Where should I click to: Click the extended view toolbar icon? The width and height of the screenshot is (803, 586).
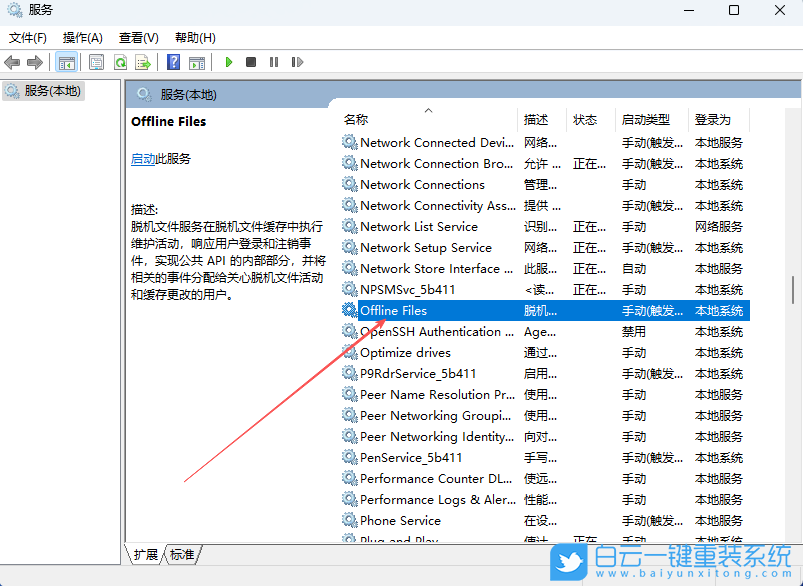196,62
